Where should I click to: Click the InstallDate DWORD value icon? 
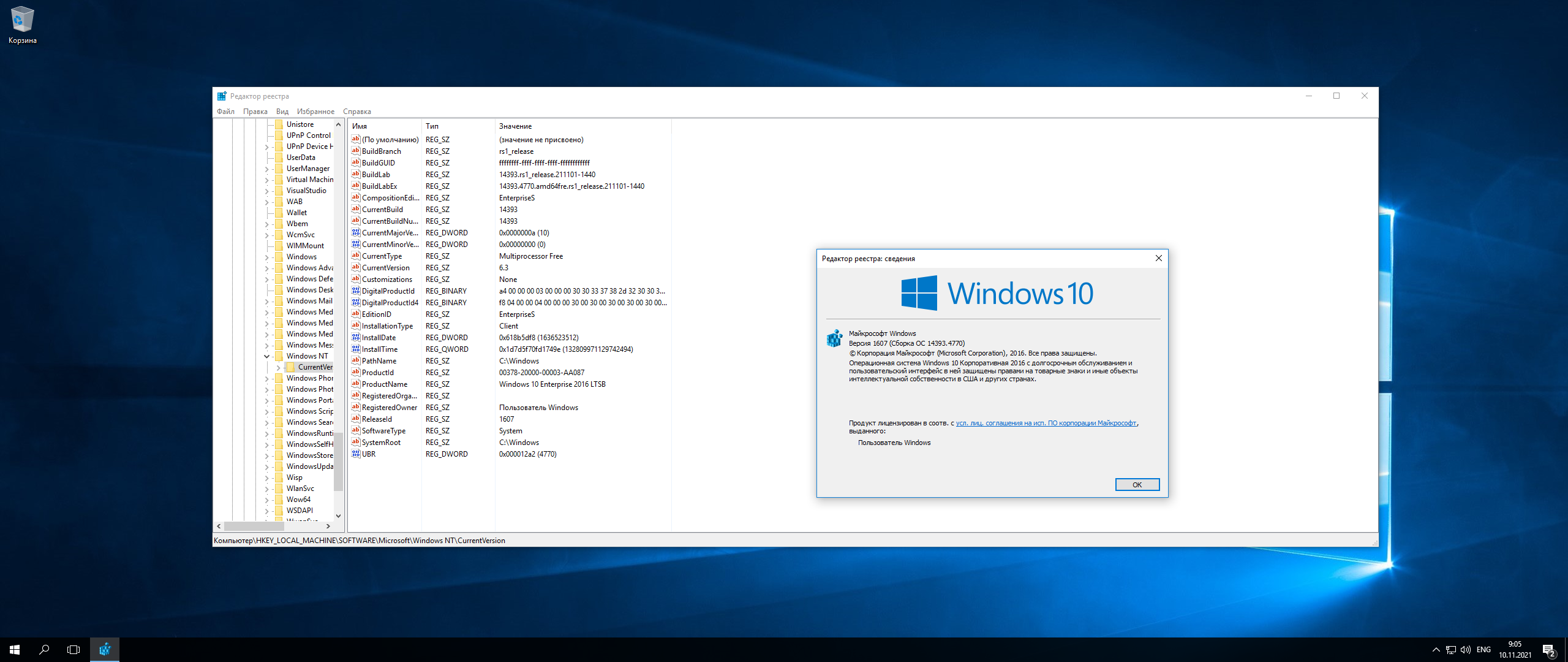355,338
